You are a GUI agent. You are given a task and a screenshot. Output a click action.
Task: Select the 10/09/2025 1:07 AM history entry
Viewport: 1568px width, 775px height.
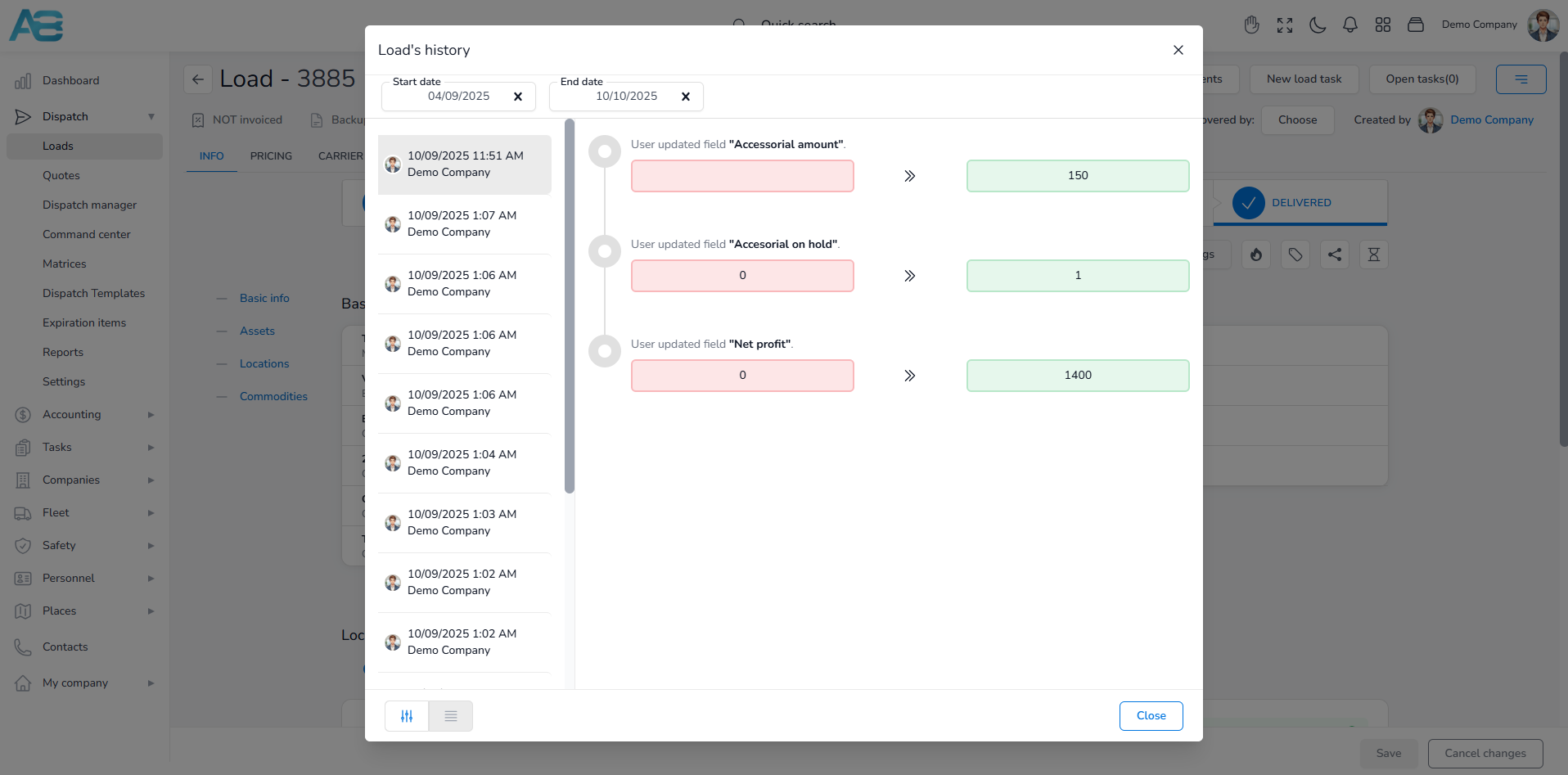click(464, 224)
